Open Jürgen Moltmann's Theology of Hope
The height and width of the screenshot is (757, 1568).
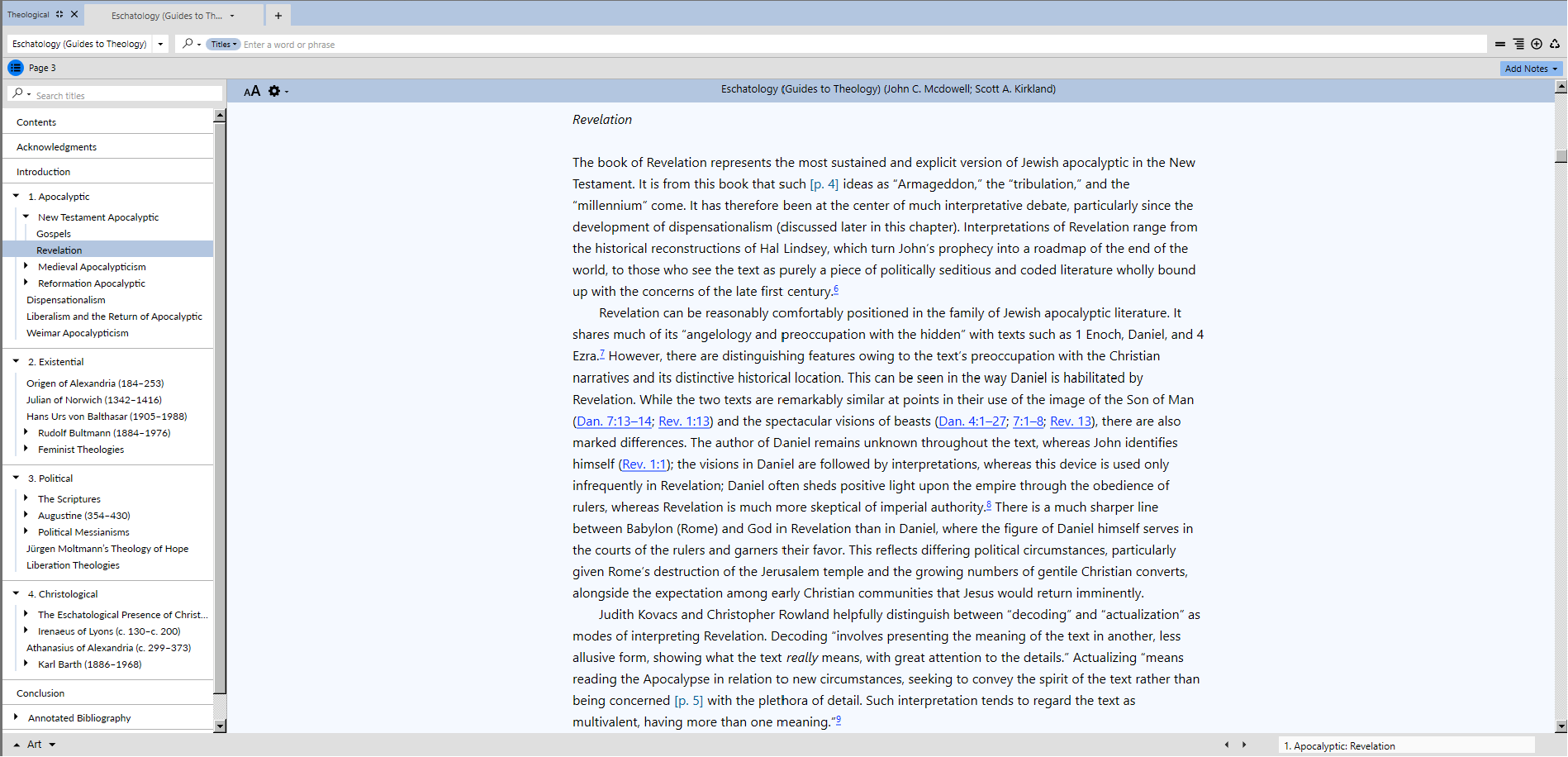tap(107, 549)
